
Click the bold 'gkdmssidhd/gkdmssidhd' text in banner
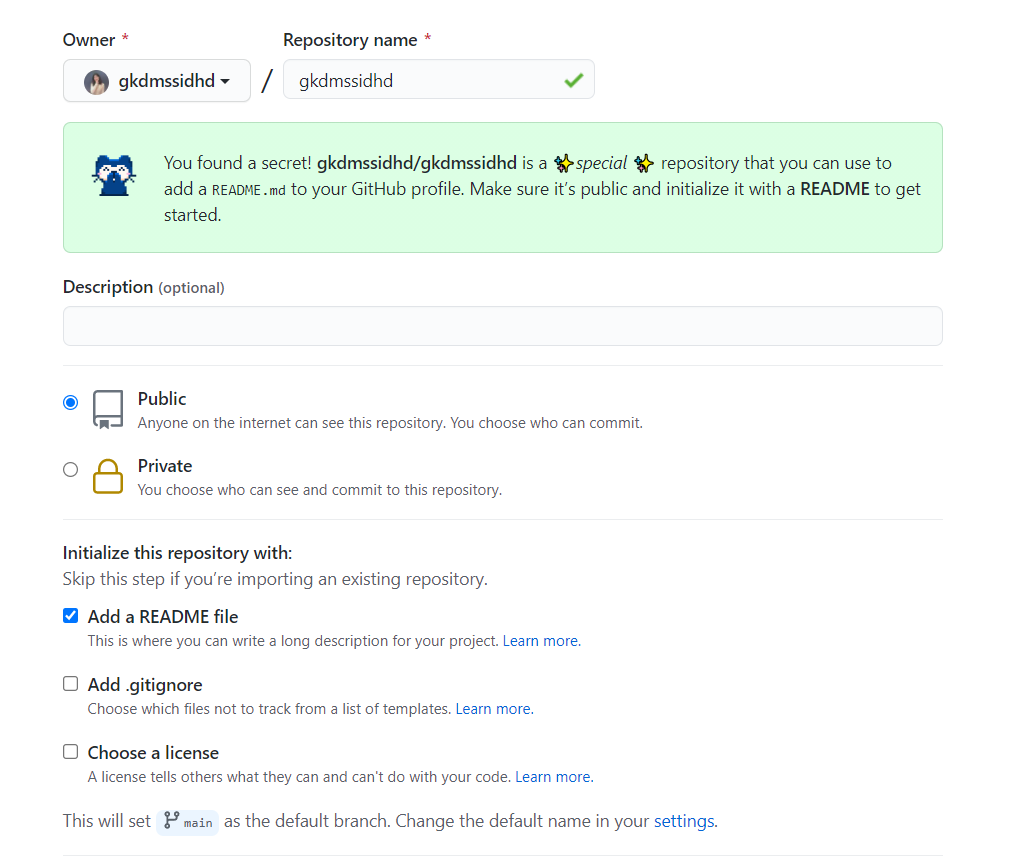pyautogui.click(x=417, y=163)
